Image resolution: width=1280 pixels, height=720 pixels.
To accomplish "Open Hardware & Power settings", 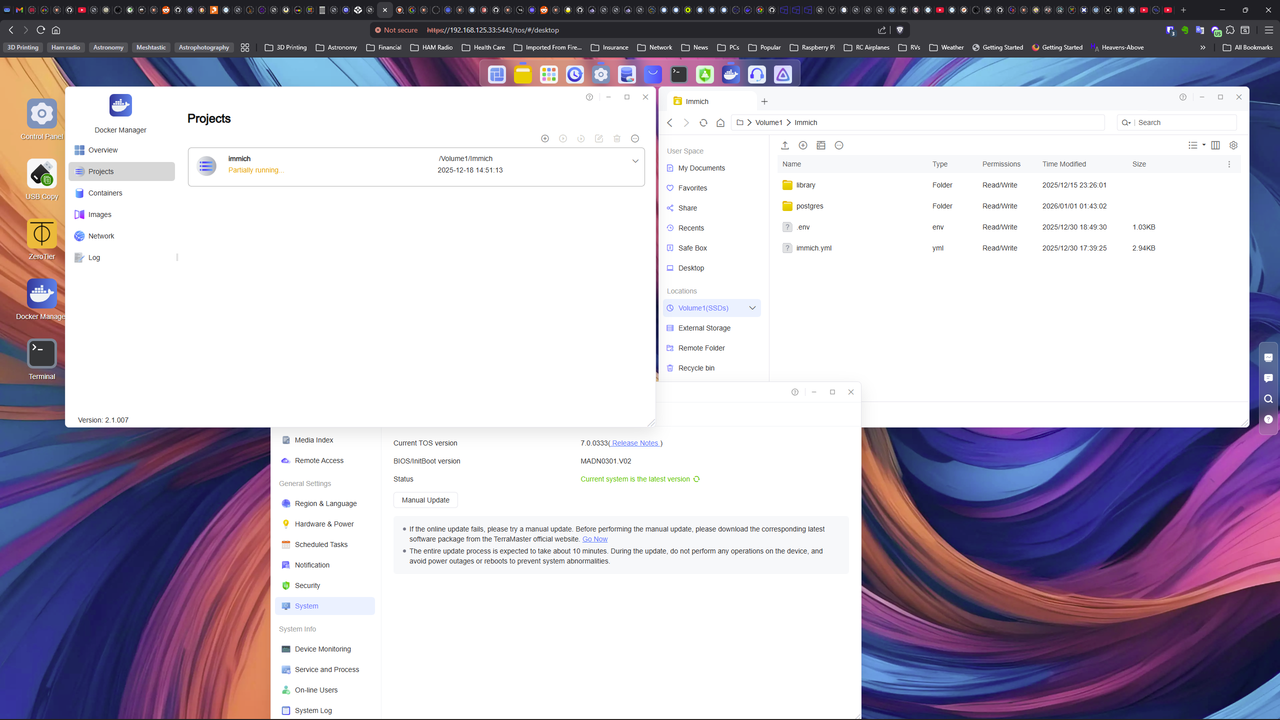I will pyautogui.click(x=324, y=524).
